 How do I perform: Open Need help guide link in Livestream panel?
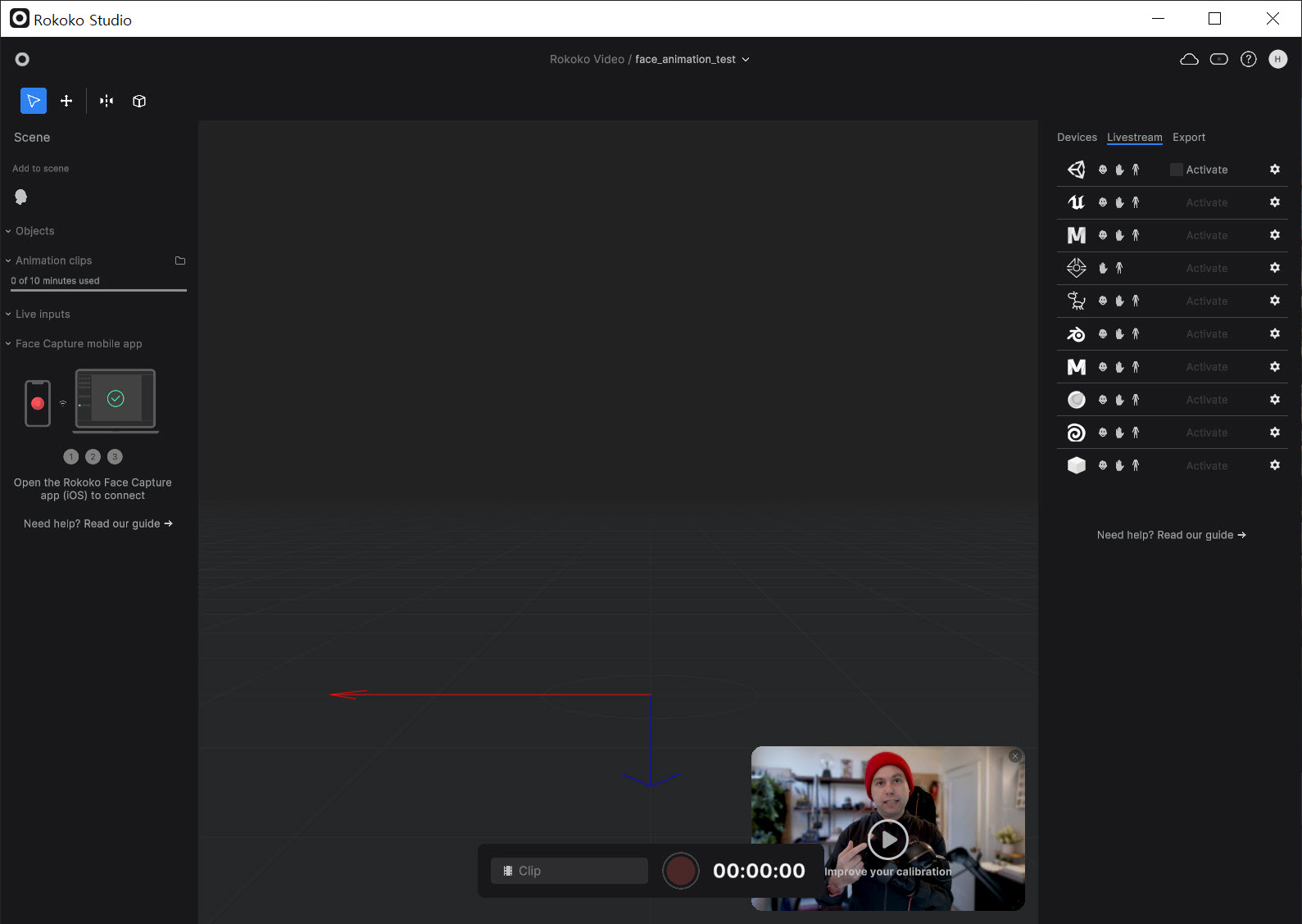[1172, 535]
